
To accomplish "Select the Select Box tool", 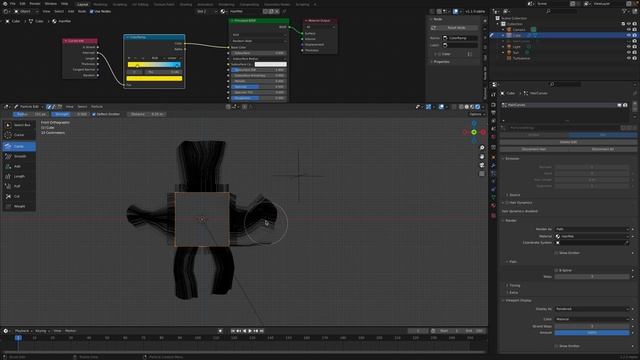I will click(19, 125).
